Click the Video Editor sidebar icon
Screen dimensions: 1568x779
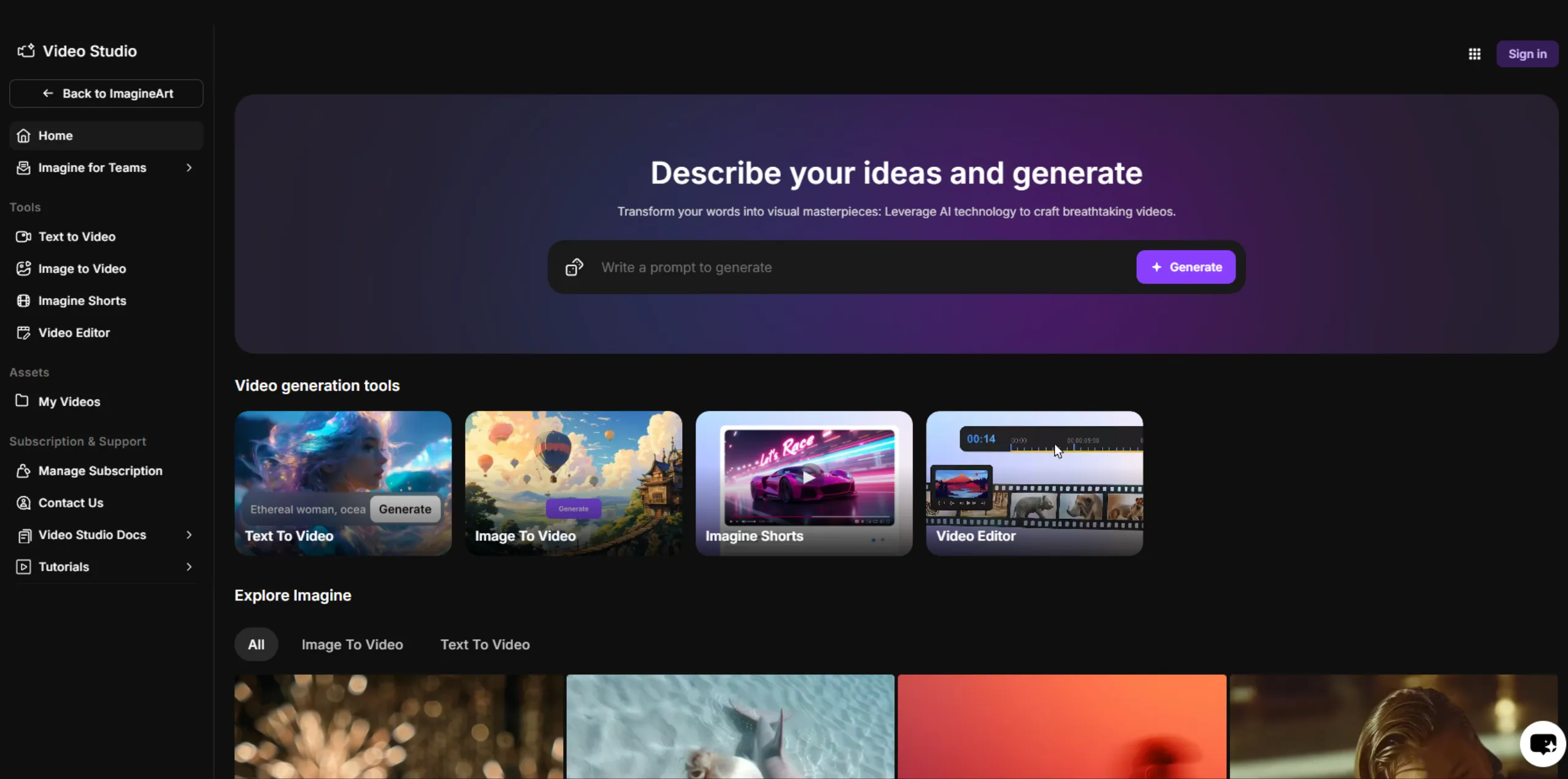point(23,332)
